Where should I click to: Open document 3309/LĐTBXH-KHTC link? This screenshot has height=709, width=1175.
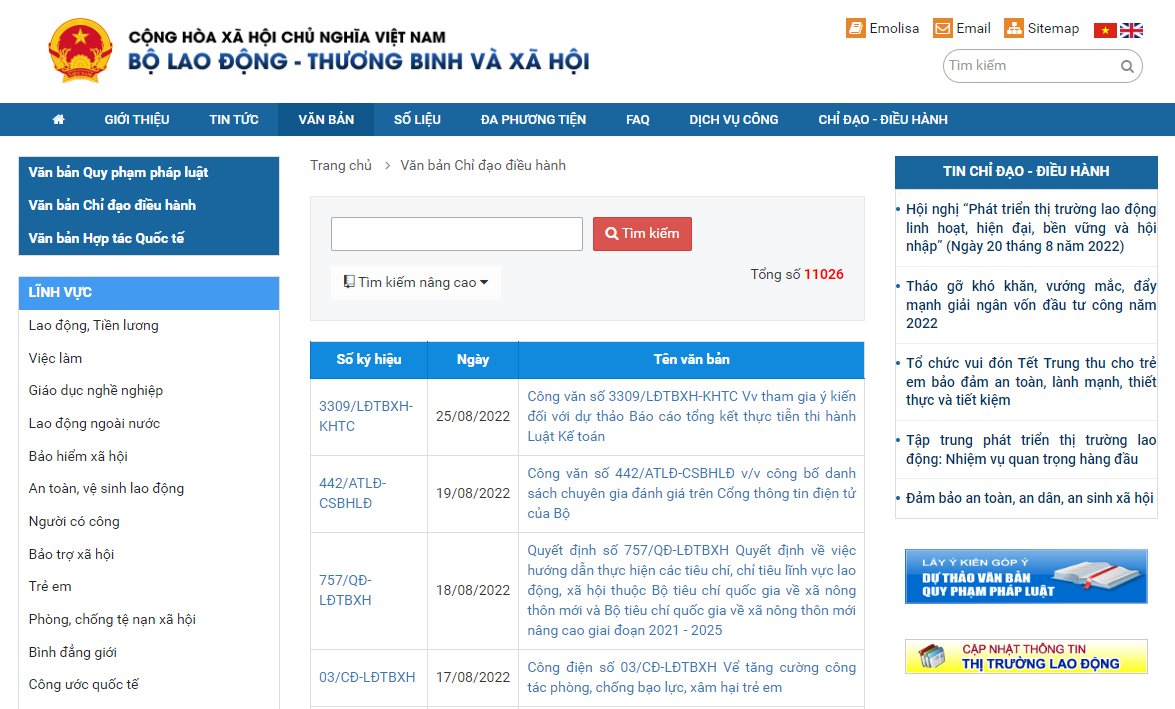[x=365, y=416]
